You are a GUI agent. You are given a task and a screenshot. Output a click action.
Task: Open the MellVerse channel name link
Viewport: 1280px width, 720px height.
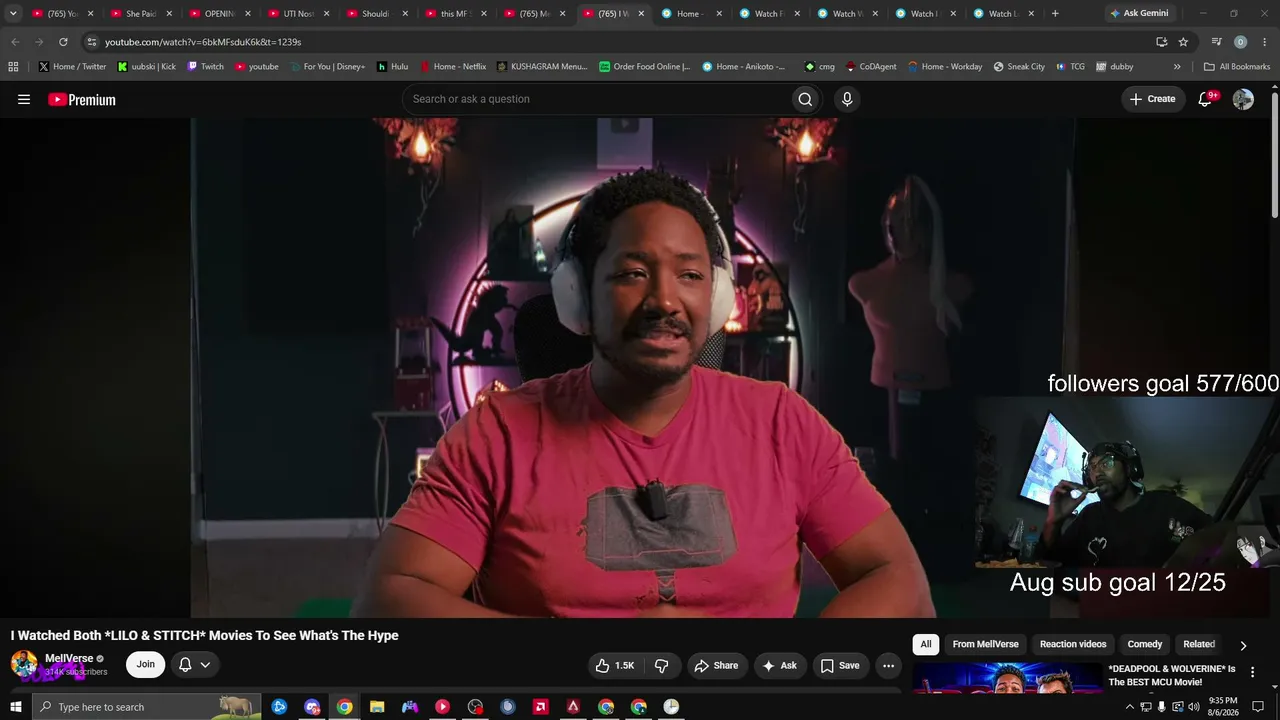tap(69, 658)
